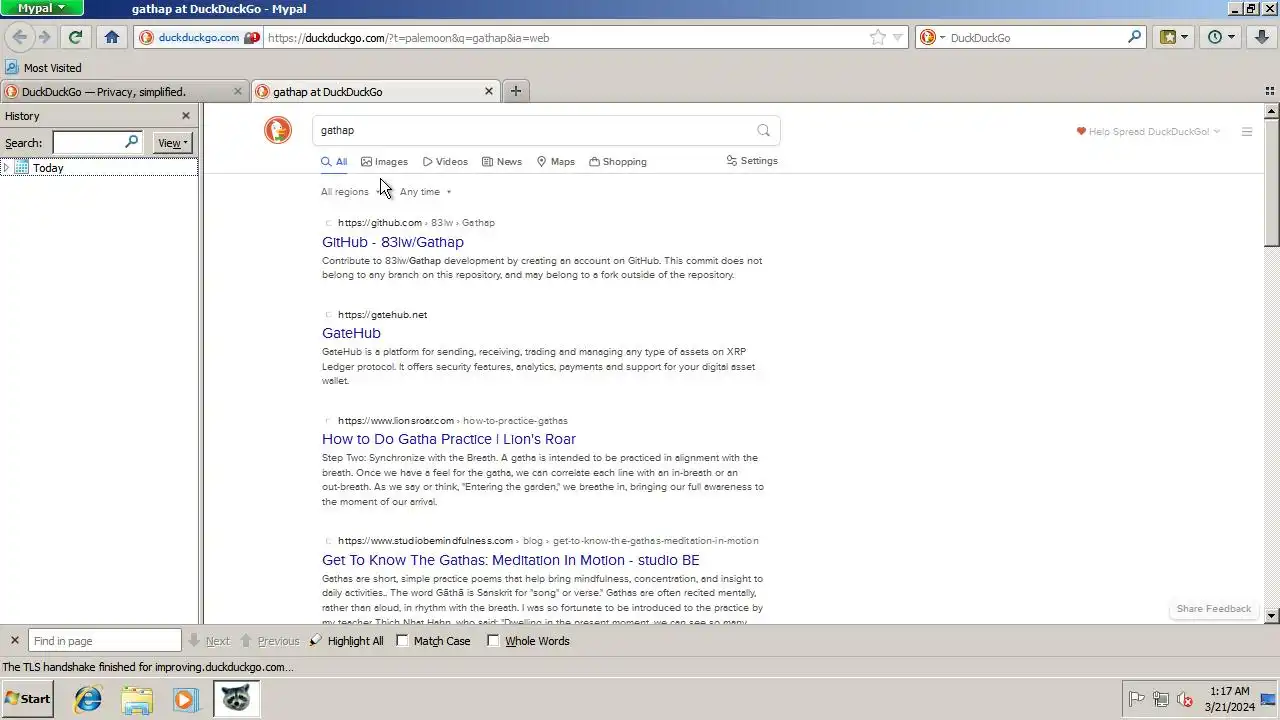This screenshot has width=1280, height=720.
Task: Expand Help Spread DuckDuckGo dropdown
Action: coord(1148,131)
